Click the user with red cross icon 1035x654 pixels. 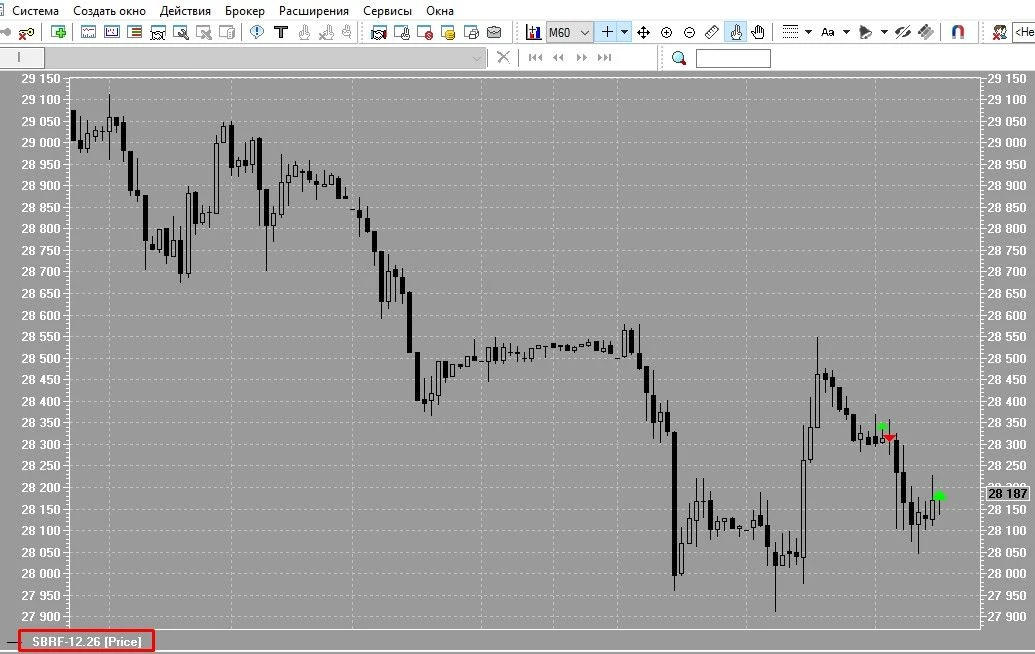[x=1000, y=32]
